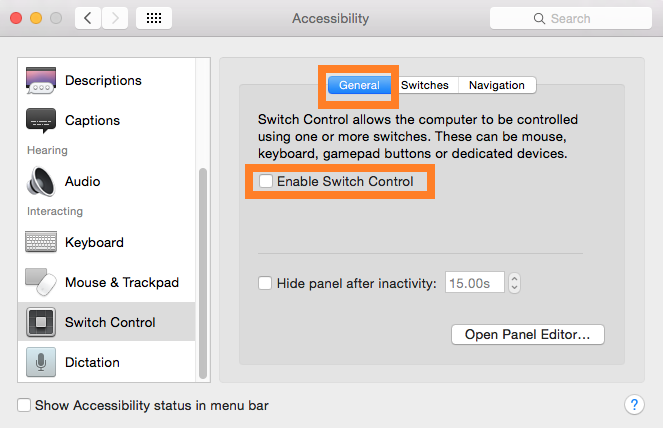Go back with the left chevron button
The image size is (663, 428).
pyautogui.click(x=89, y=18)
